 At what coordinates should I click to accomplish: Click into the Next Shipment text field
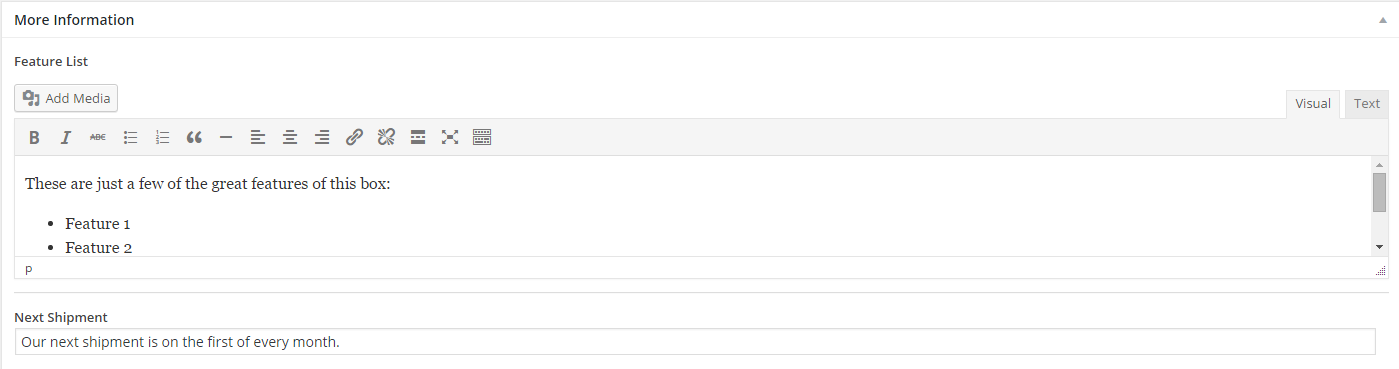tap(695, 342)
